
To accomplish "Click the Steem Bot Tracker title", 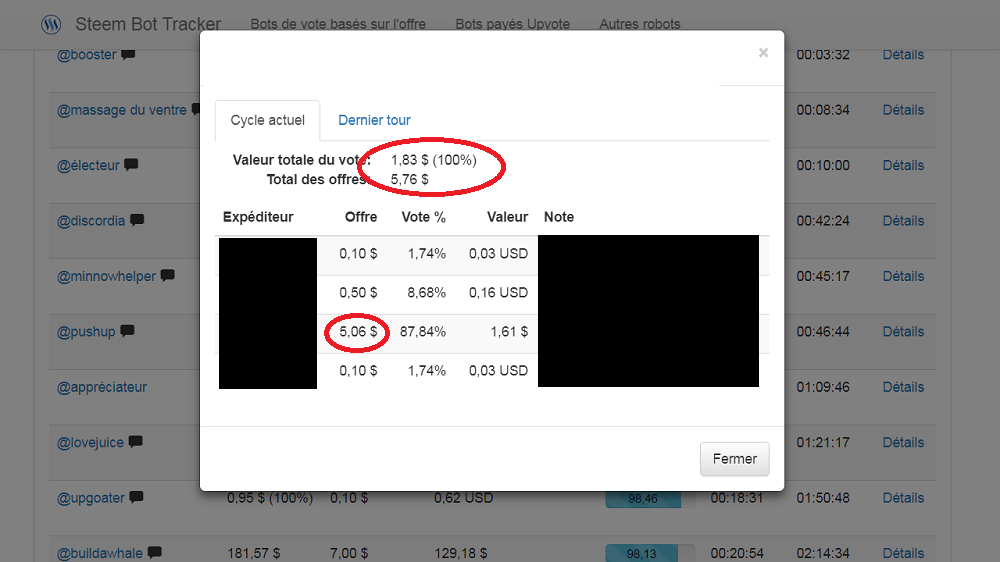I will 148,24.
